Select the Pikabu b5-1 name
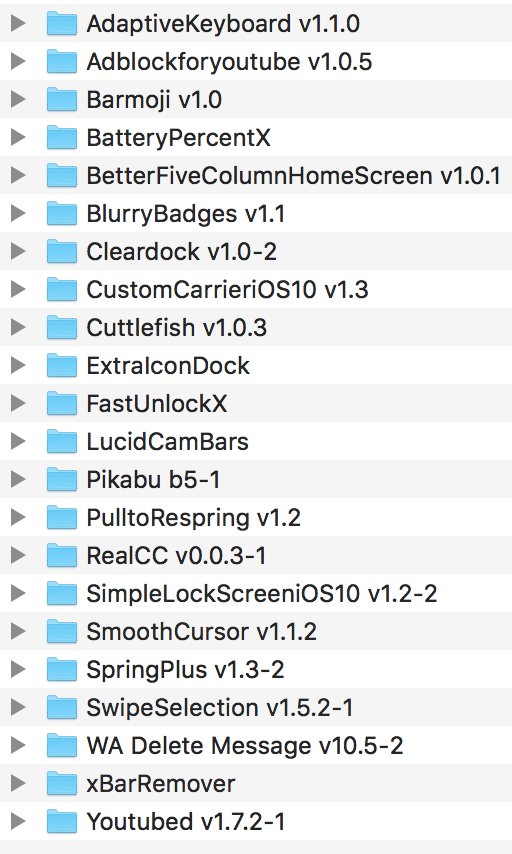The image size is (512, 854). click(x=153, y=480)
